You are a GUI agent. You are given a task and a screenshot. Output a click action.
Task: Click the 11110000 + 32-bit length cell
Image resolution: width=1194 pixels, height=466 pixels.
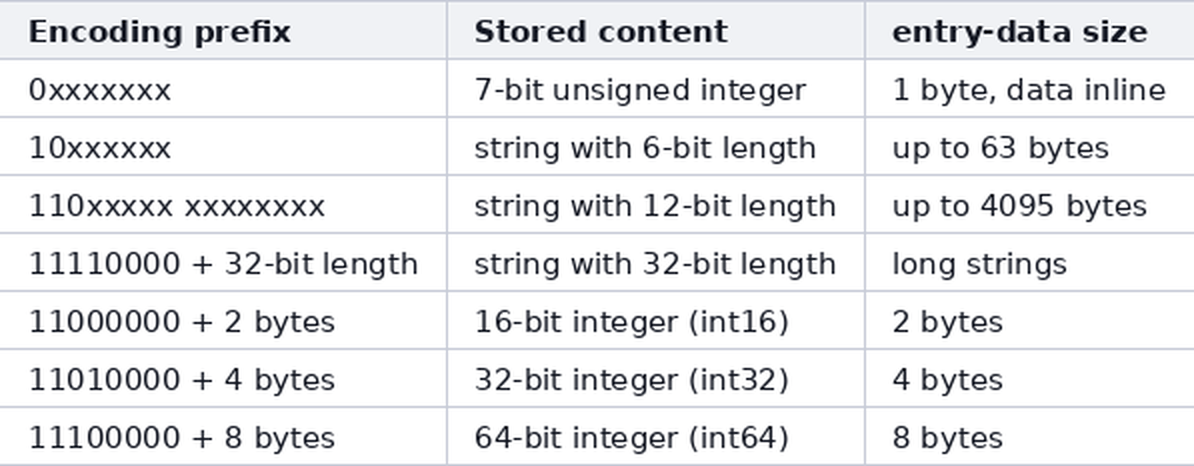(223, 263)
